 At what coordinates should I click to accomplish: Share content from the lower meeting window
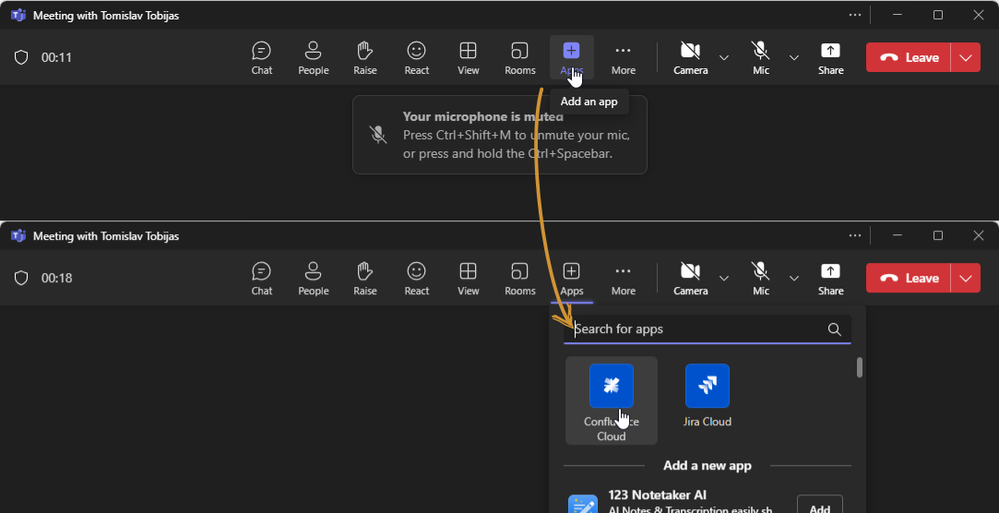pyautogui.click(x=830, y=278)
